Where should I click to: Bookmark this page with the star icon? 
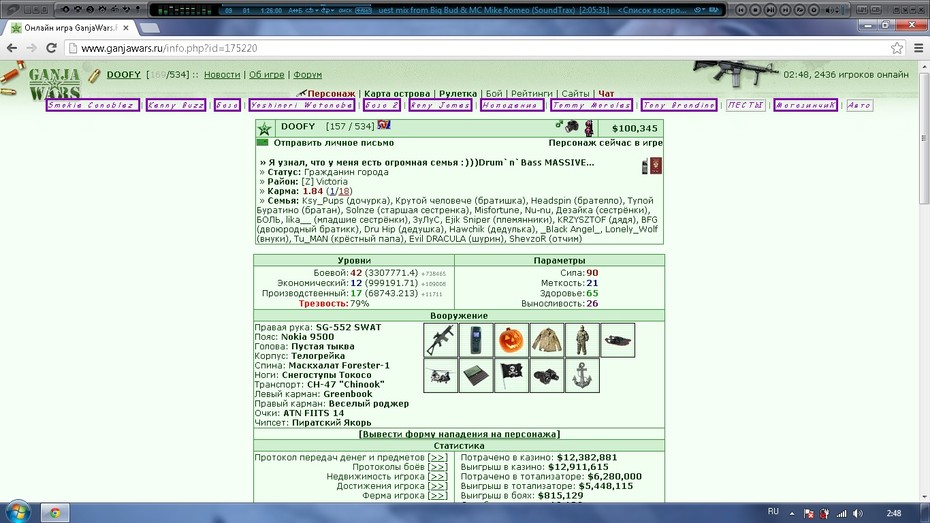pos(897,49)
